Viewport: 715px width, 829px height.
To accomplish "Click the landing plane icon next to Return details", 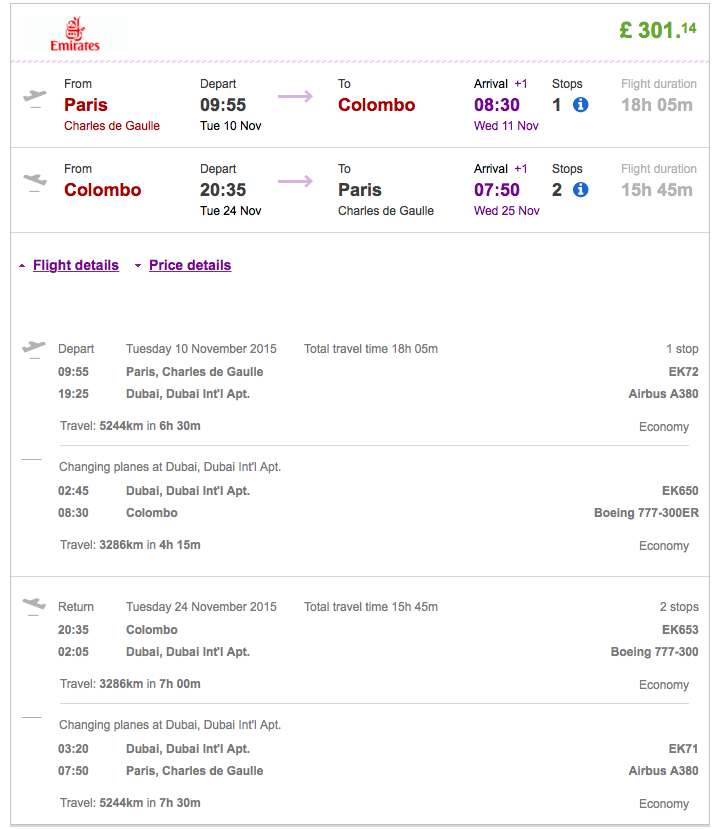I will click(34, 606).
